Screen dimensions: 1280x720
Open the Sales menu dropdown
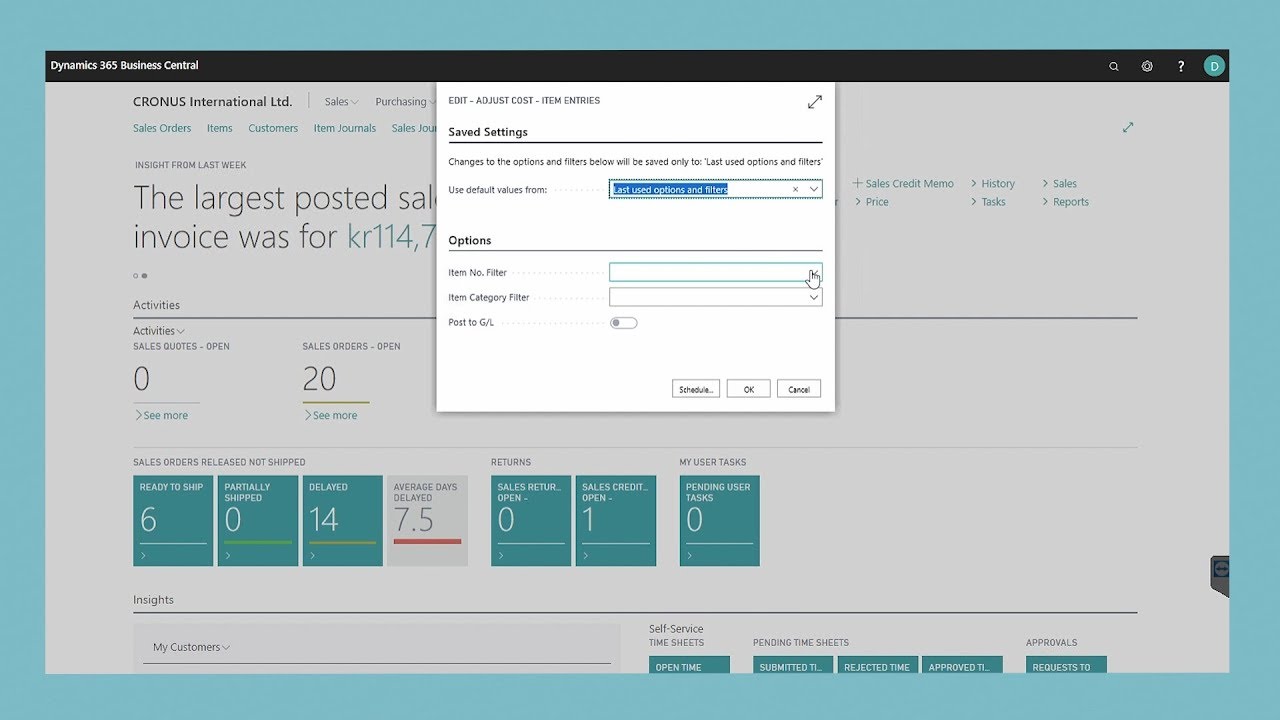pyautogui.click(x=341, y=102)
